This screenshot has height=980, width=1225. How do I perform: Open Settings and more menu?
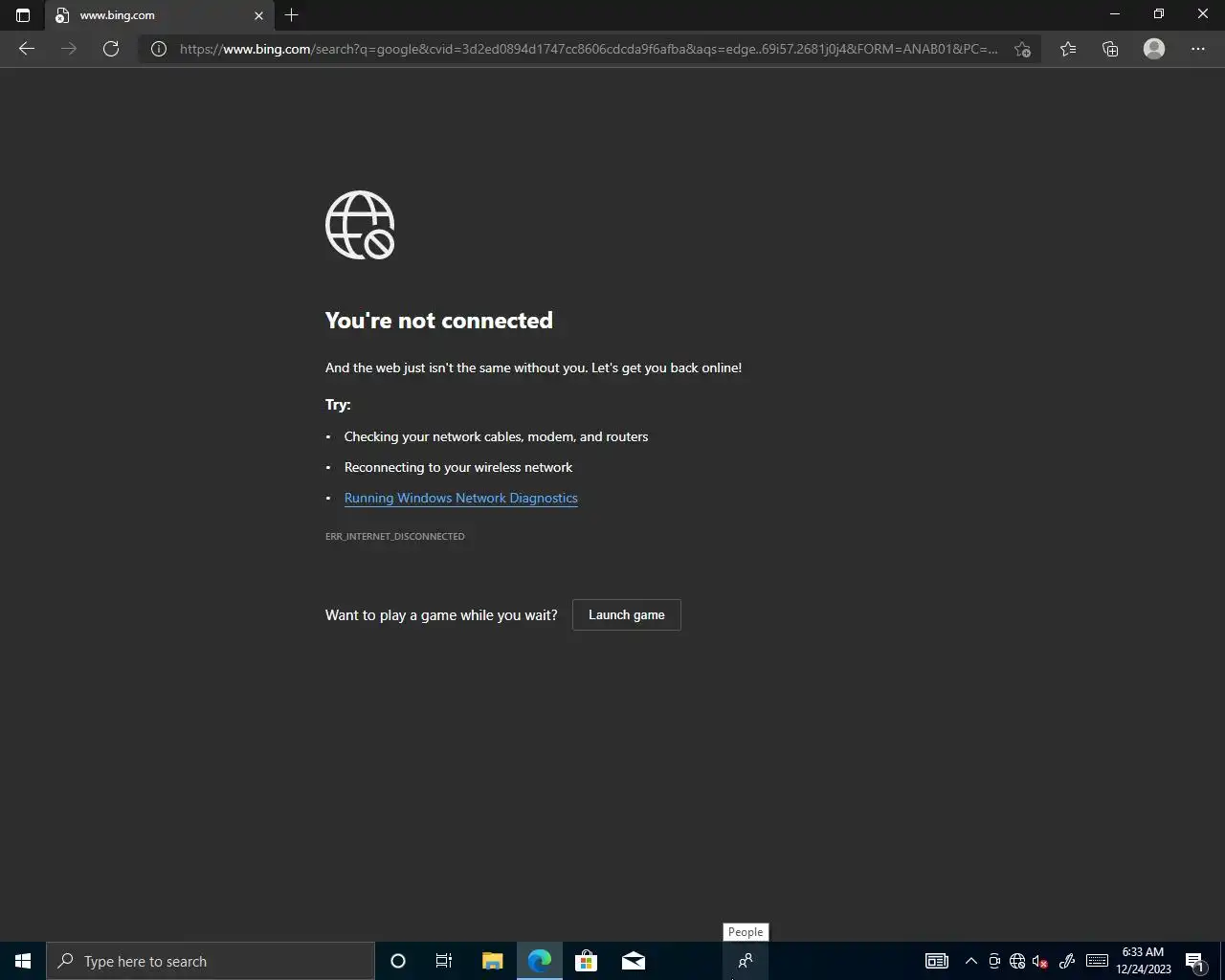[x=1198, y=49]
